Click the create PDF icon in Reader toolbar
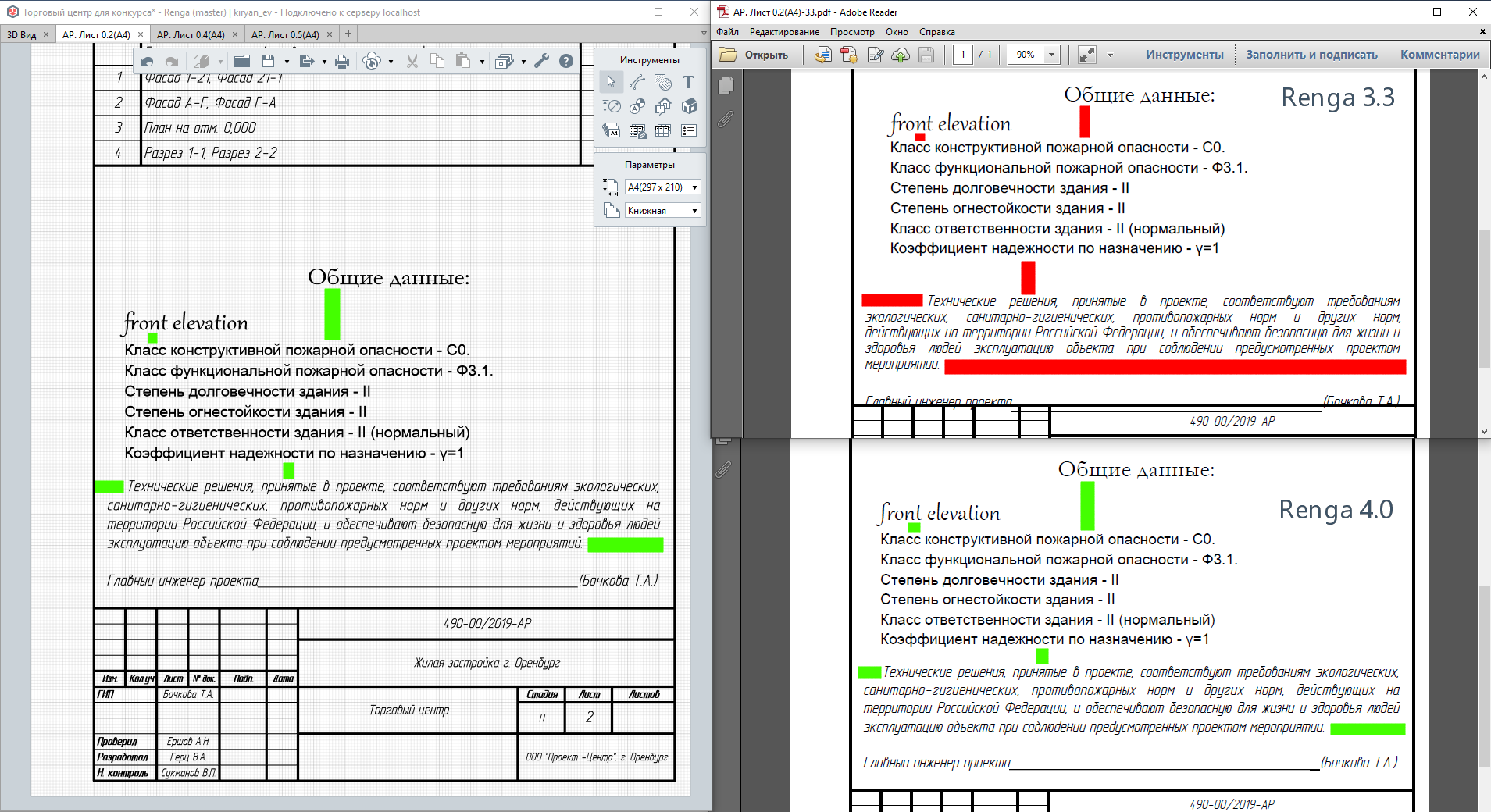 [x=848, y=55]
